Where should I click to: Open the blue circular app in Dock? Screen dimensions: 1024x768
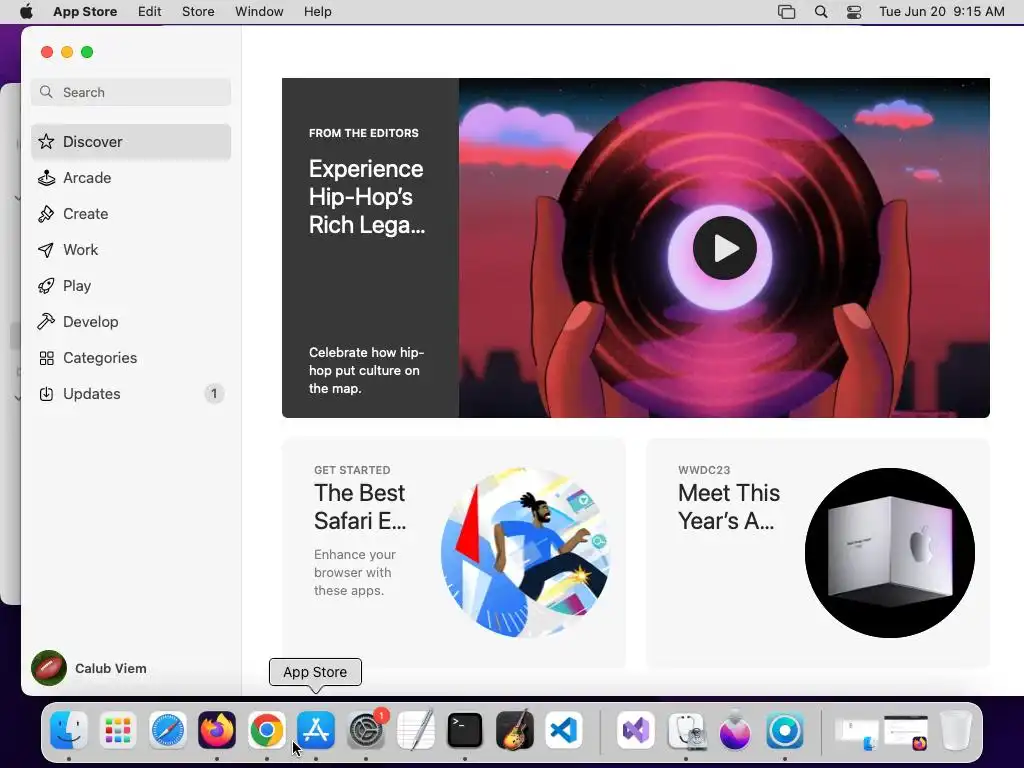(785, 730)
